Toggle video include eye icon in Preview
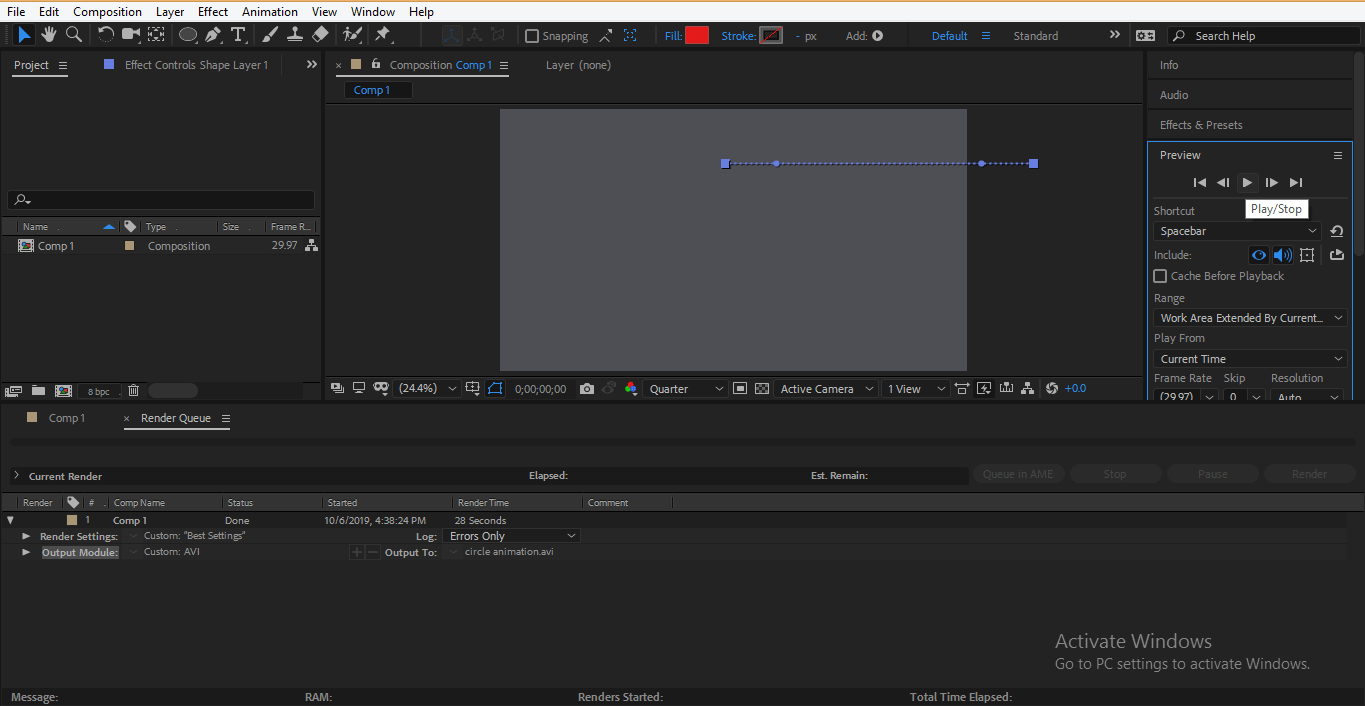 point(1259,255)
